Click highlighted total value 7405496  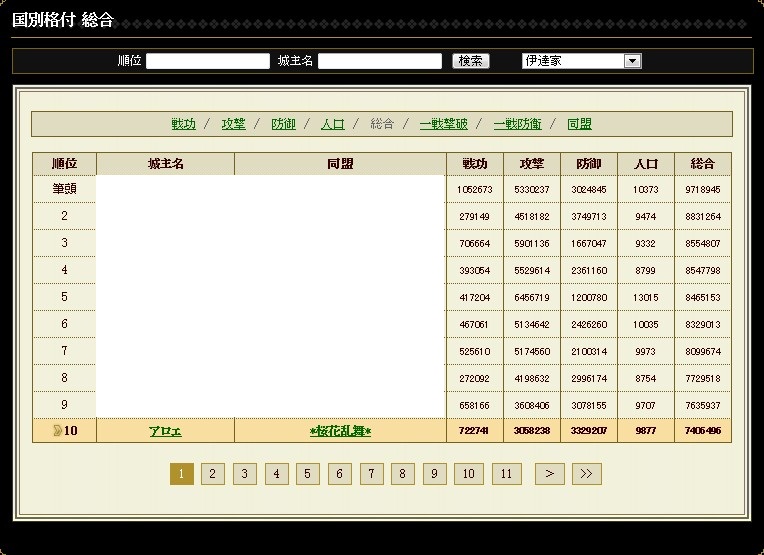click(703, 431)
